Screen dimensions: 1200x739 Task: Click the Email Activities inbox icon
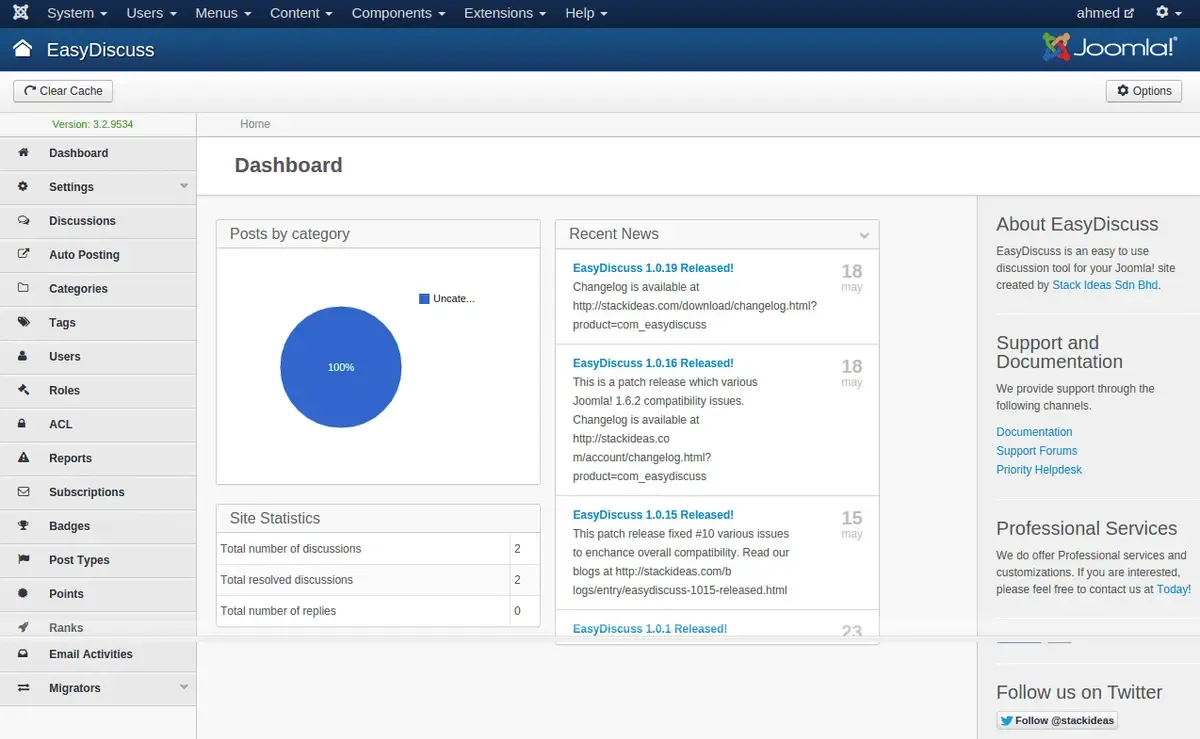24,654
